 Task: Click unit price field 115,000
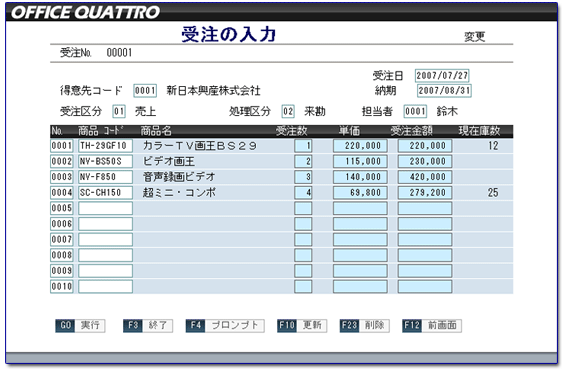(x=360, y=161)
